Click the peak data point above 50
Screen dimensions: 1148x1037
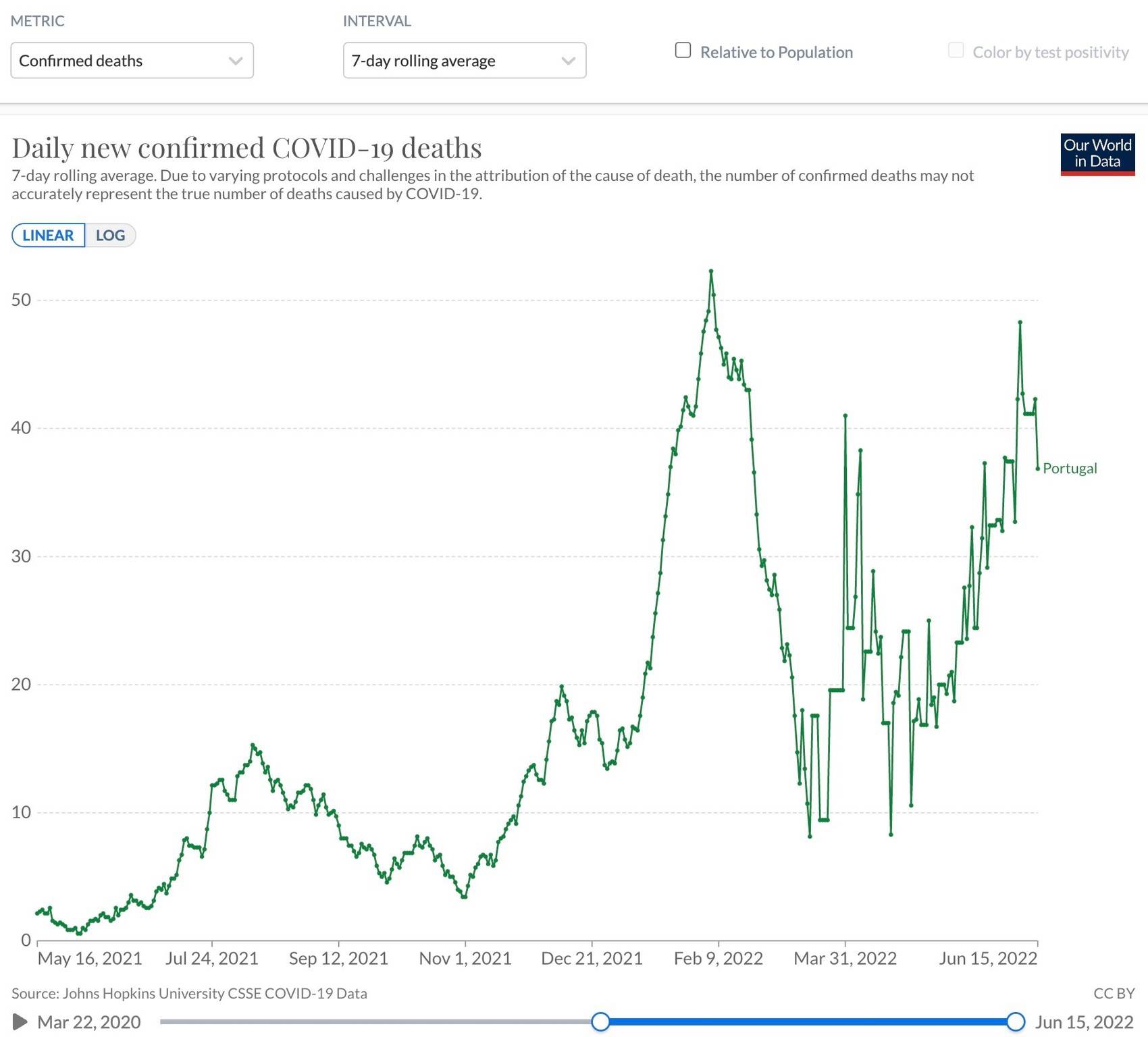point(711,271)
